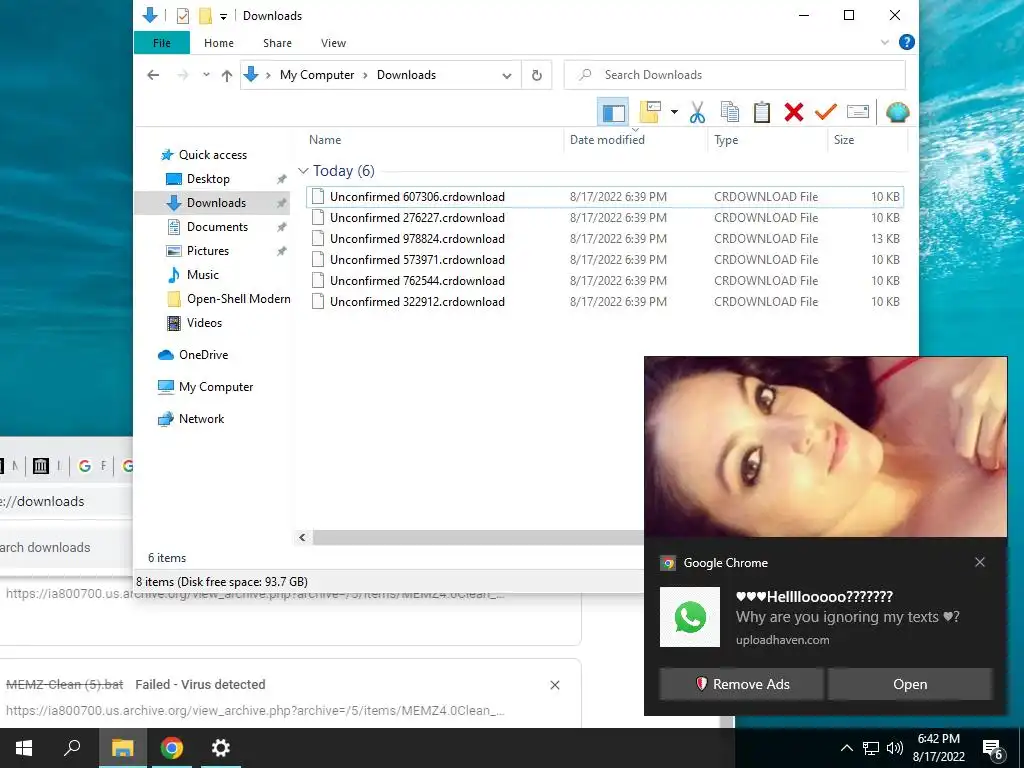Image resolution: width=1024 pixels, height=768 pixels.
Task: Close the Google Chrome notification
Action: (x=980, y=562)
